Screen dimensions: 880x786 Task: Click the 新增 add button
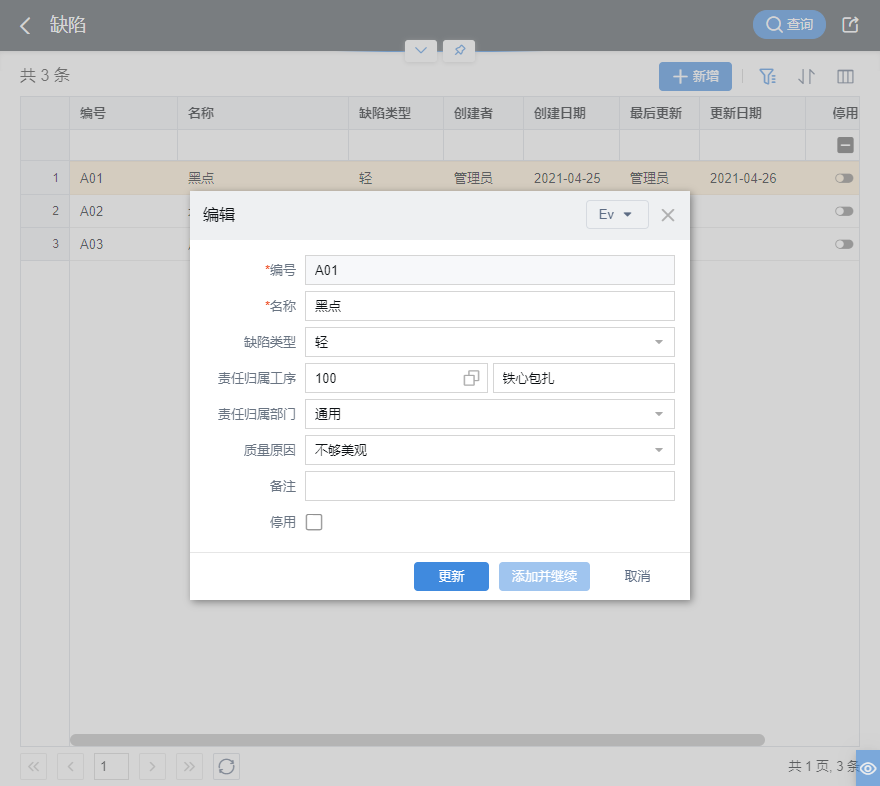click(x=695, y=76)
